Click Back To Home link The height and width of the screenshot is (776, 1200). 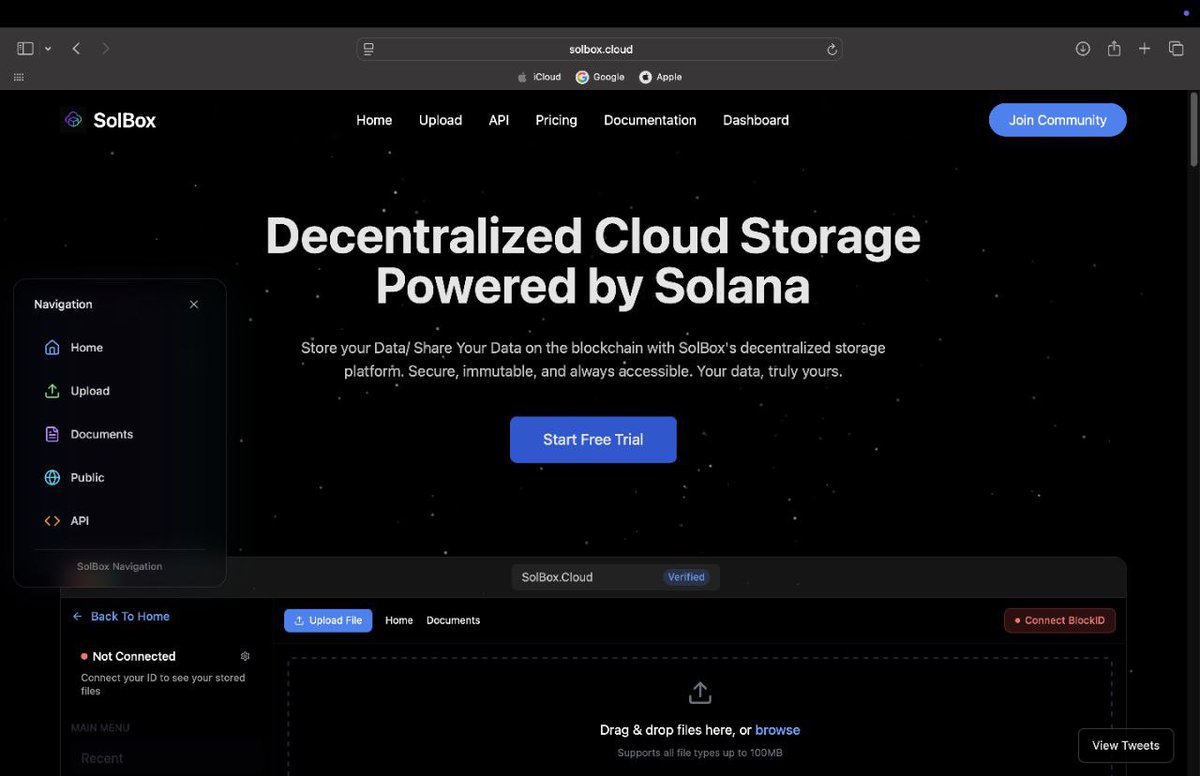121,616
